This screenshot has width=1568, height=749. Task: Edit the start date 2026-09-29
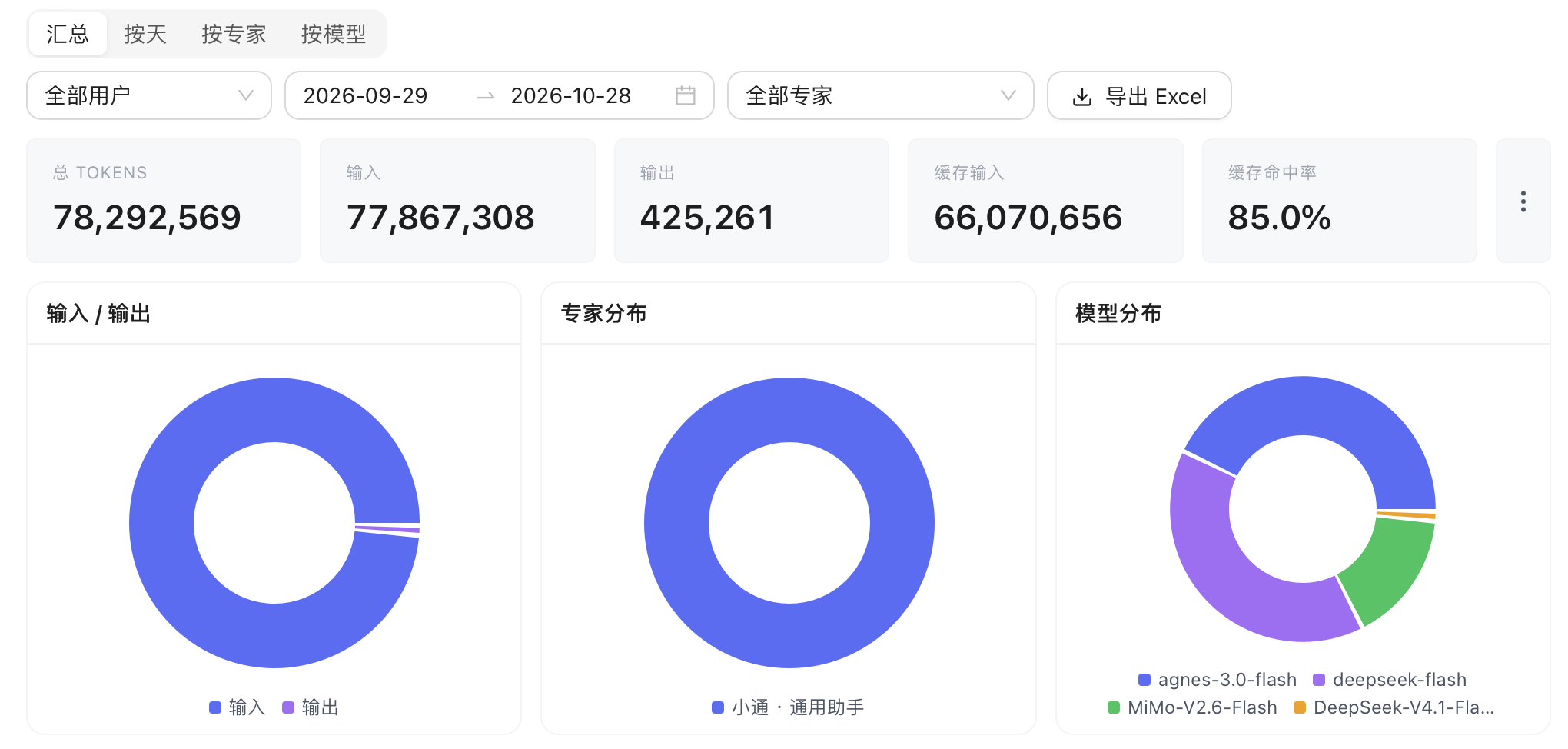click(365, 95)
